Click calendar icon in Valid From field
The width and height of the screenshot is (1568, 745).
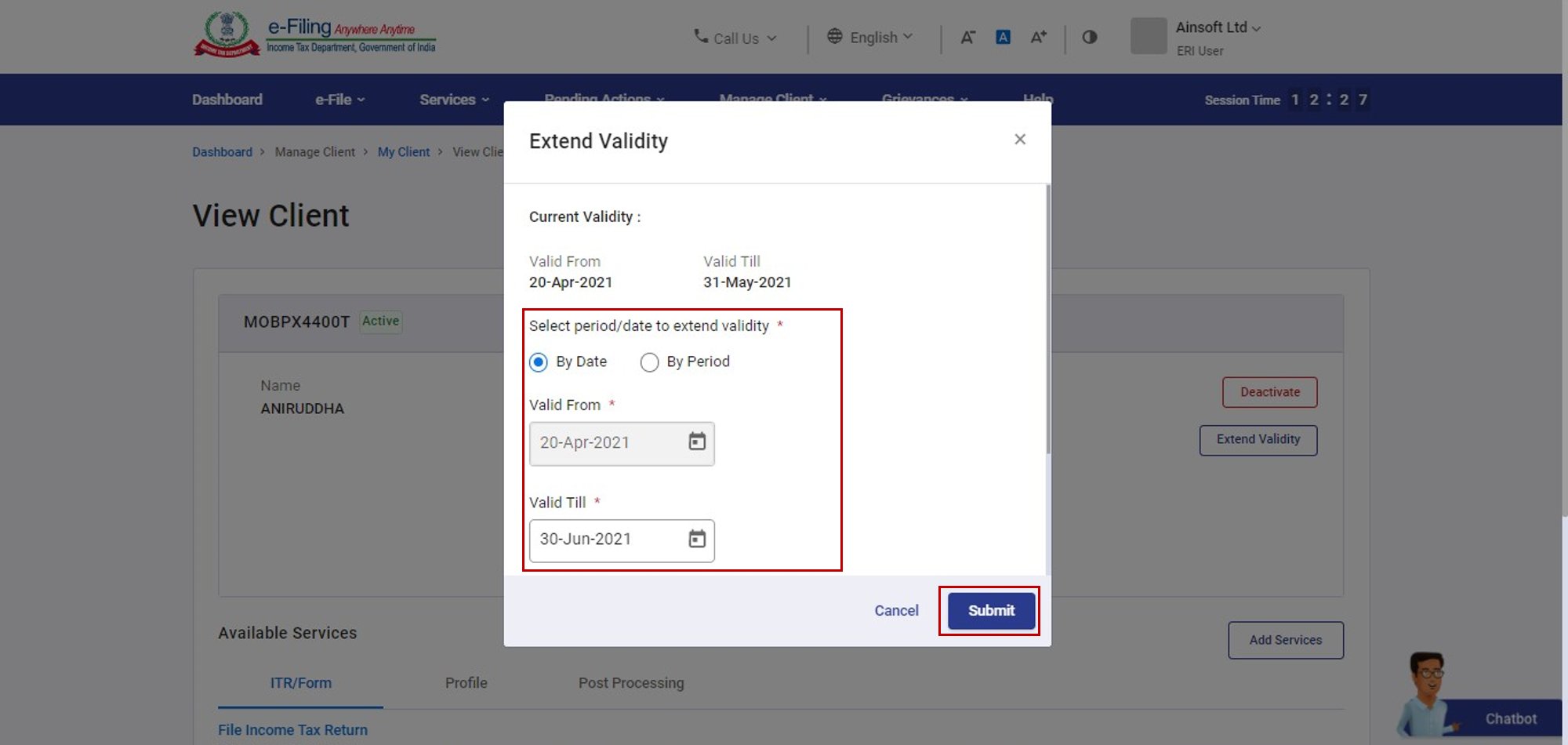click(x=696, y=442)
